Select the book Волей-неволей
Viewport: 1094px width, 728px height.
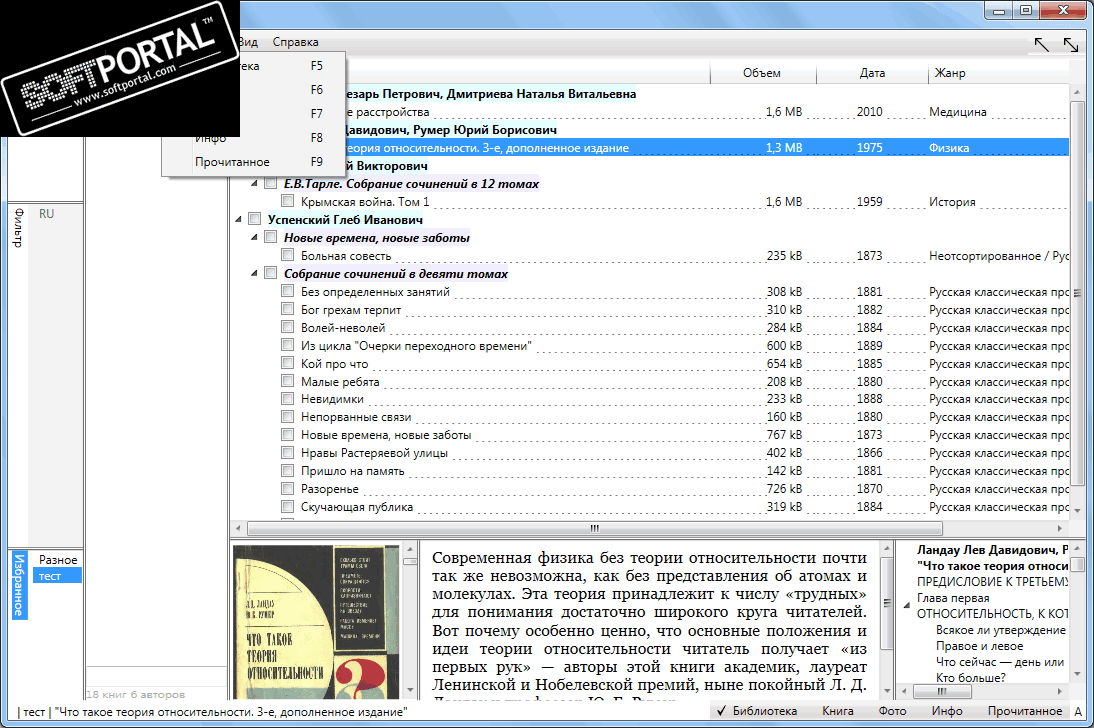point(343,327)
